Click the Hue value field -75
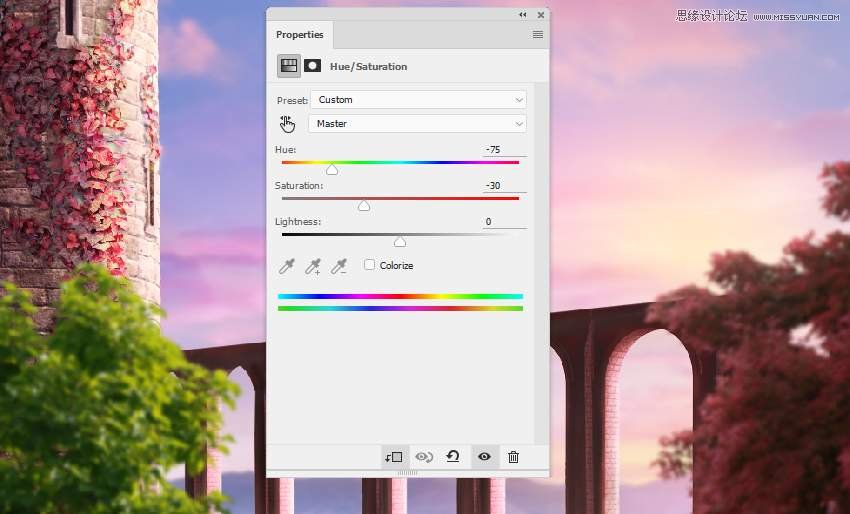The height and width of the screenshot is (514, 850). pyautogui.click(x=504, y=150)
